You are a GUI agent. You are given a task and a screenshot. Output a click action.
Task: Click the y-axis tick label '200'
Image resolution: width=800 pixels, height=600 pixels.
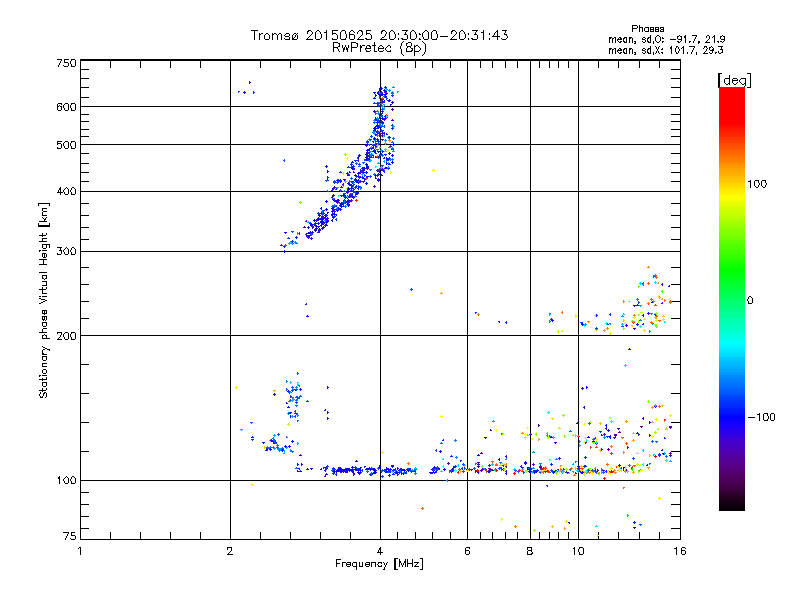[66, 336]
